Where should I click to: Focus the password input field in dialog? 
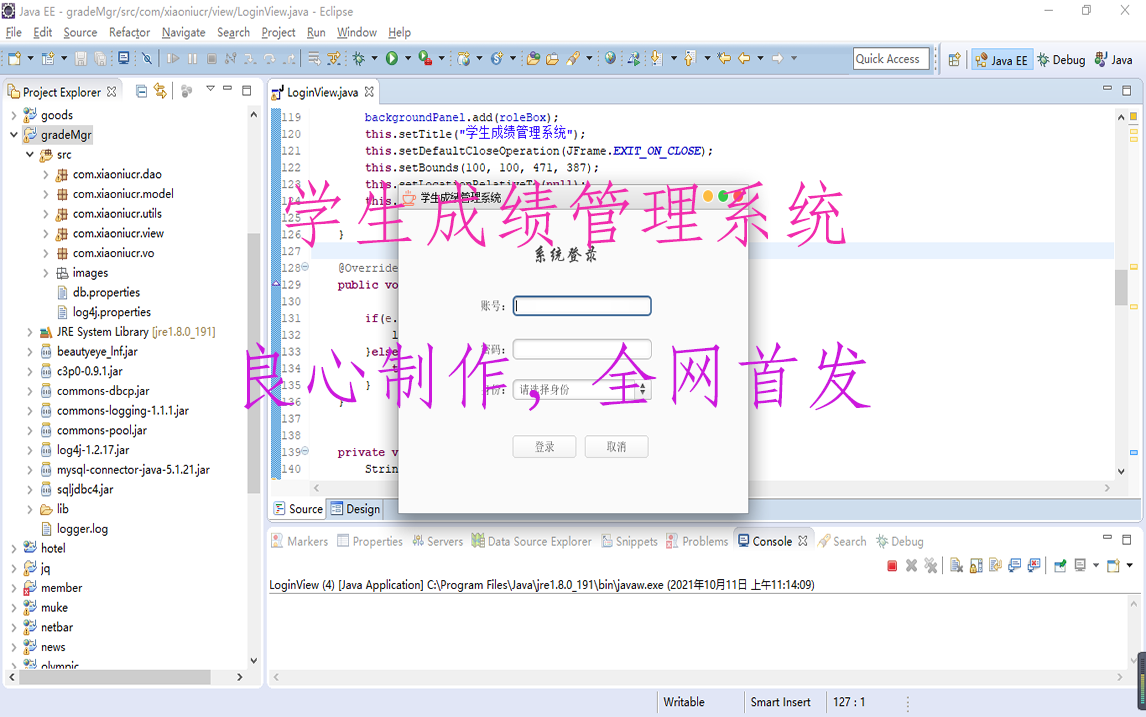pos(582,349)
